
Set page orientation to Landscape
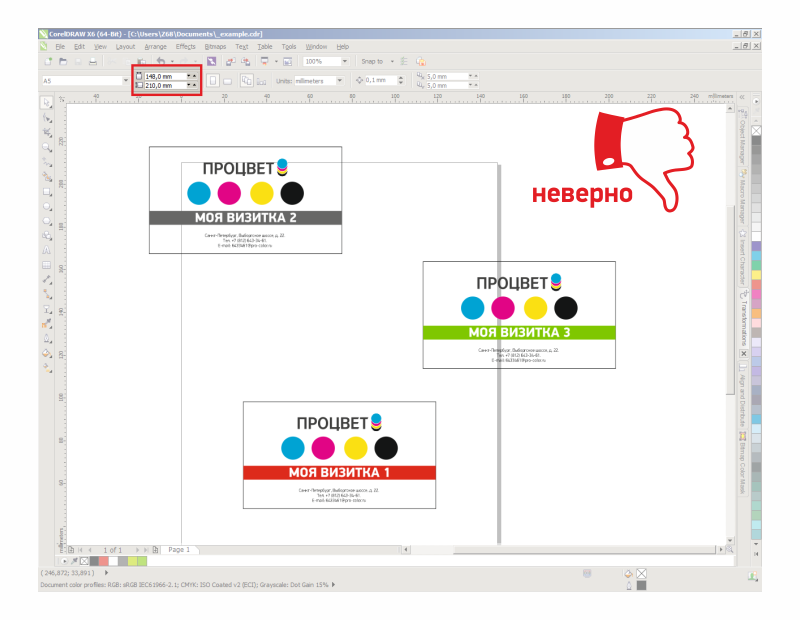point(228,81)
